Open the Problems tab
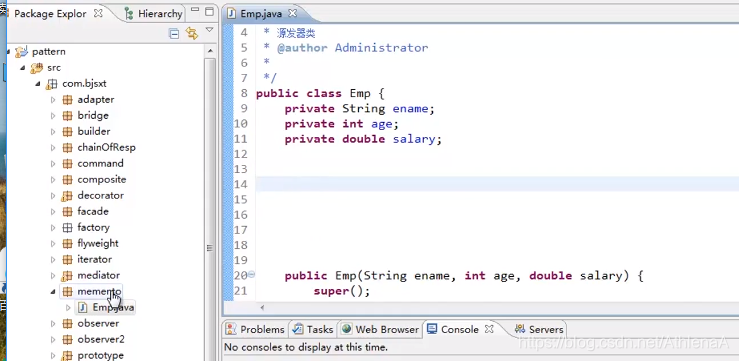The height and width of the screenshot is (361, 739). click(255, 329)
